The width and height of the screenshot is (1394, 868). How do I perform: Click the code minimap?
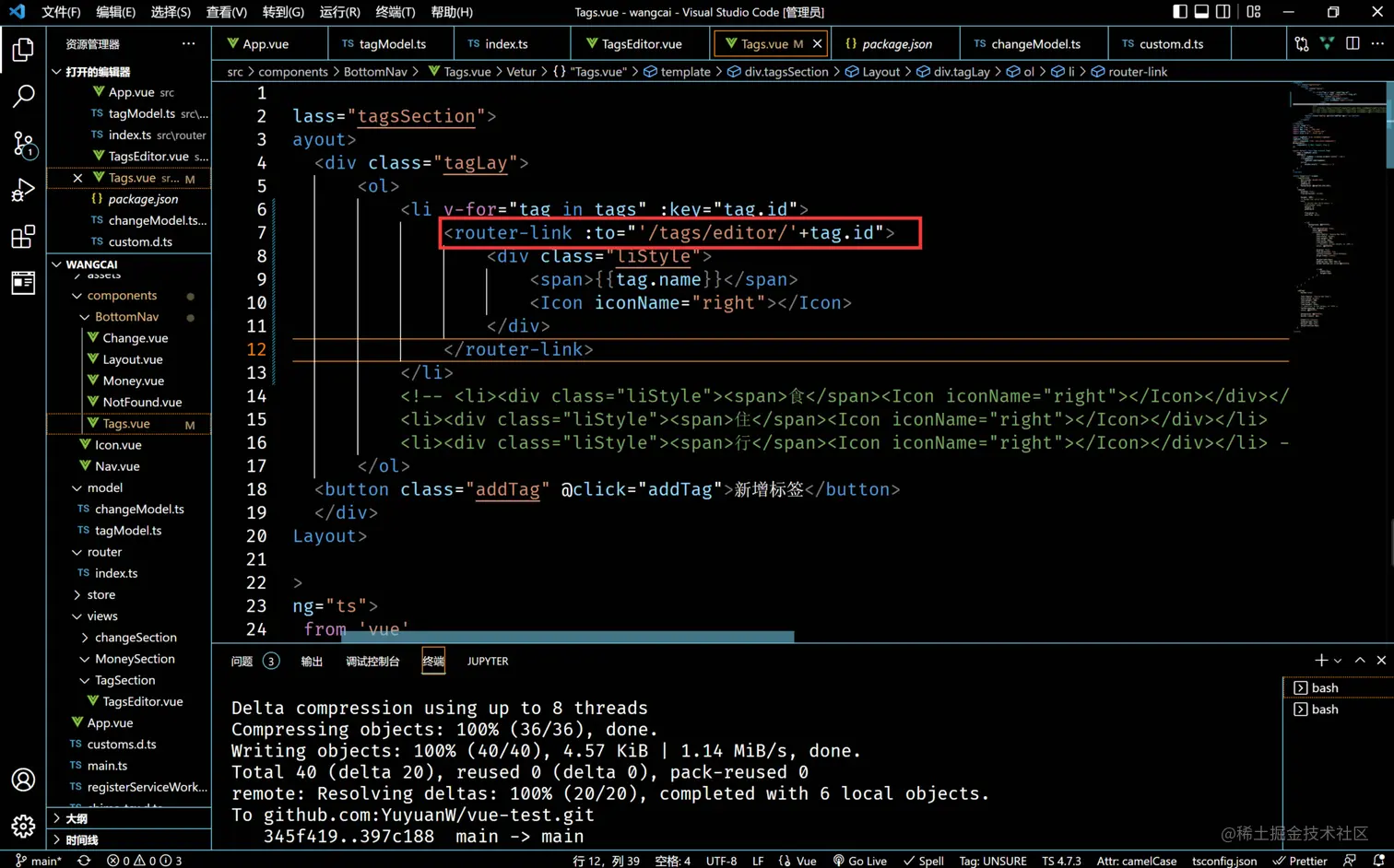coord(1337,207)
